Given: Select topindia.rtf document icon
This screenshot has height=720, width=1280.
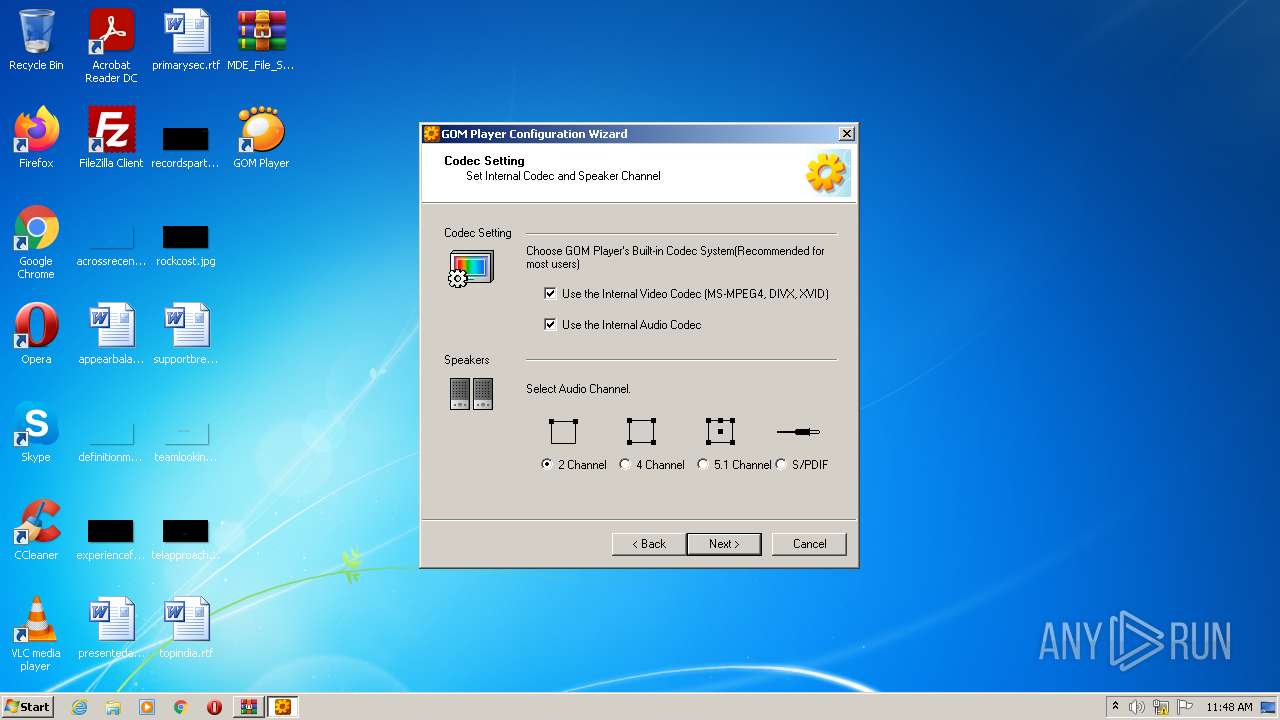Looking at the screenshot, I should pyautogui.click(x=186, y=628).
